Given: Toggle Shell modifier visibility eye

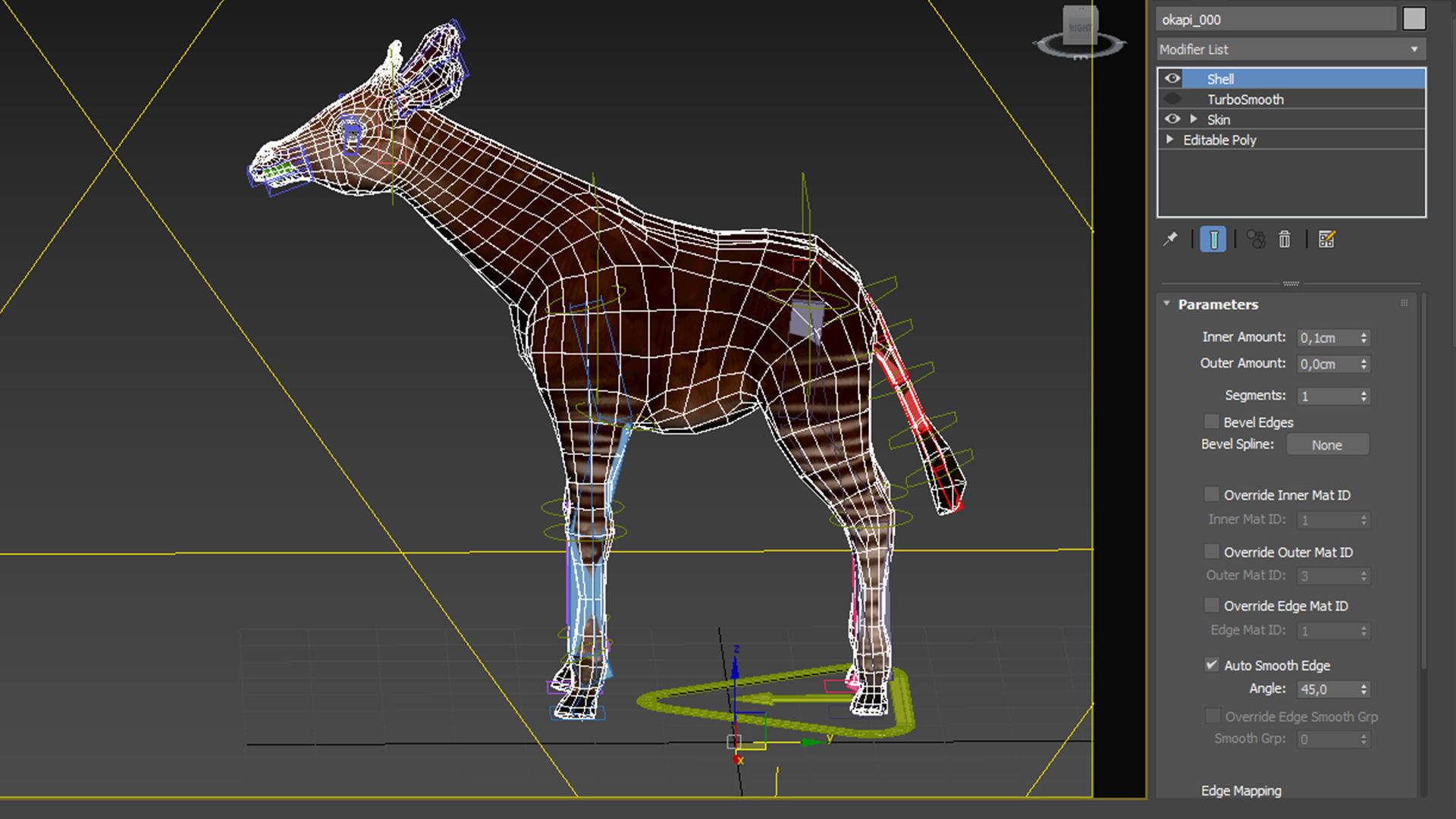Looking at the screenshot, I should point(1172,78).
